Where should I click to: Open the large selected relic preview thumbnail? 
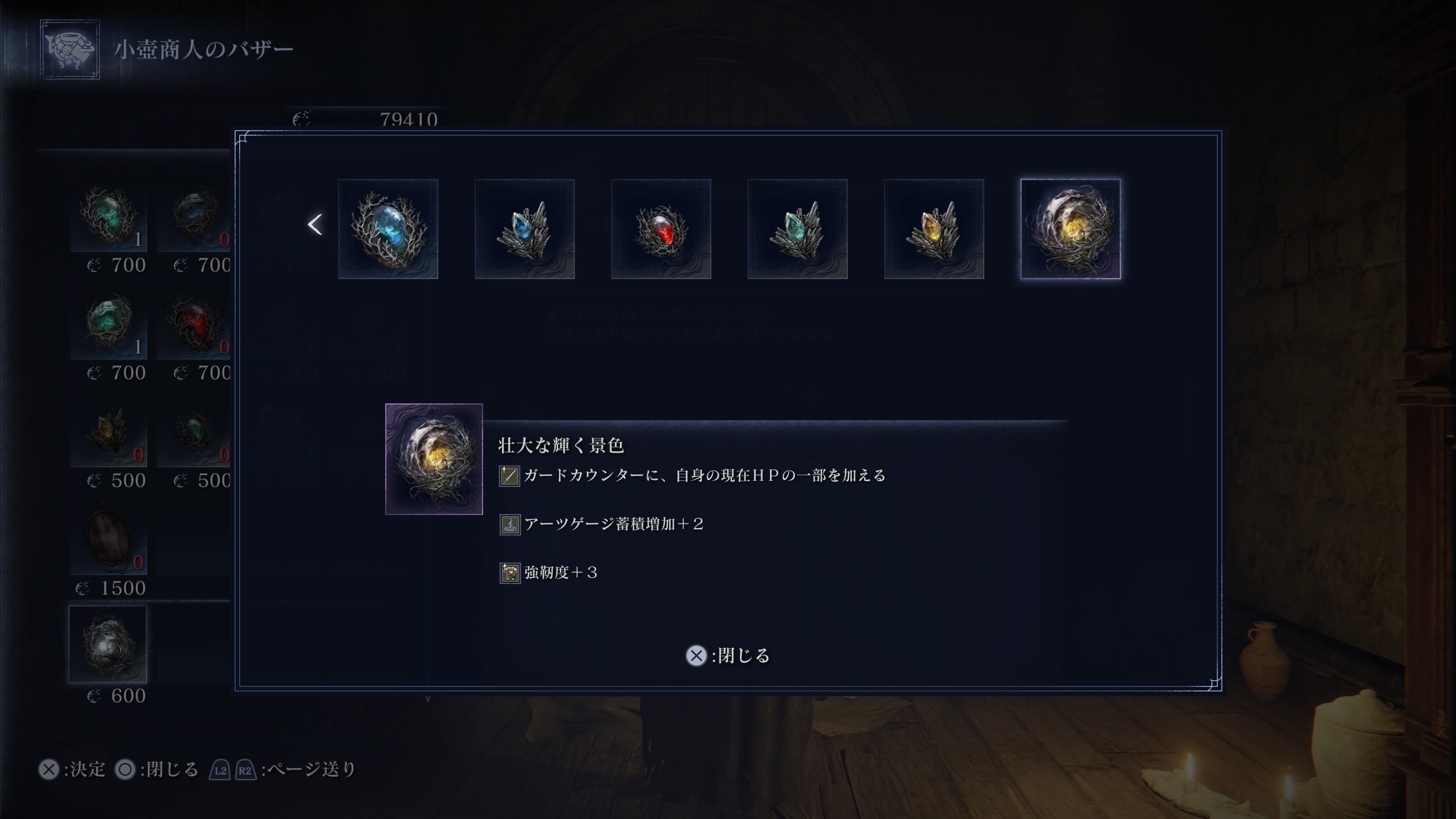point(434,459)
